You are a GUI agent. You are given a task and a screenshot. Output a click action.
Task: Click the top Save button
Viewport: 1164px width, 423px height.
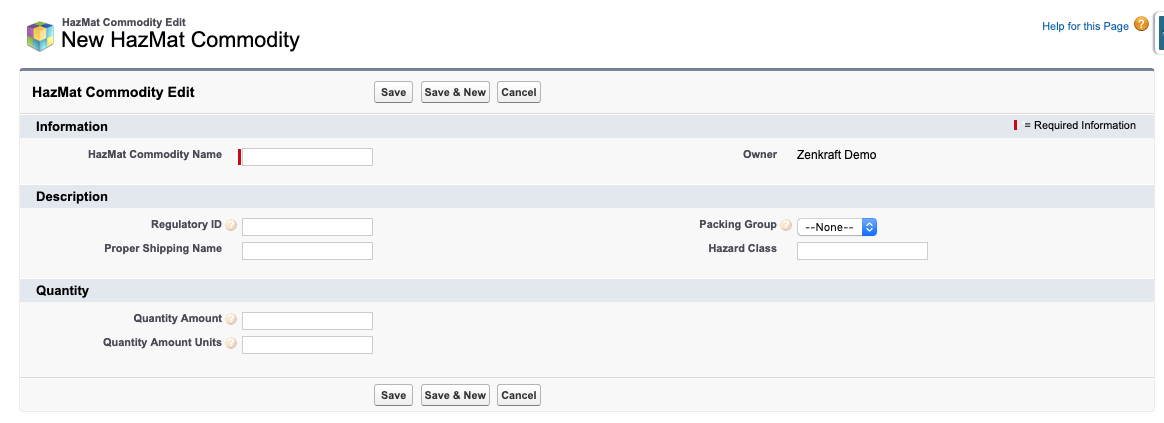point(393,92)
